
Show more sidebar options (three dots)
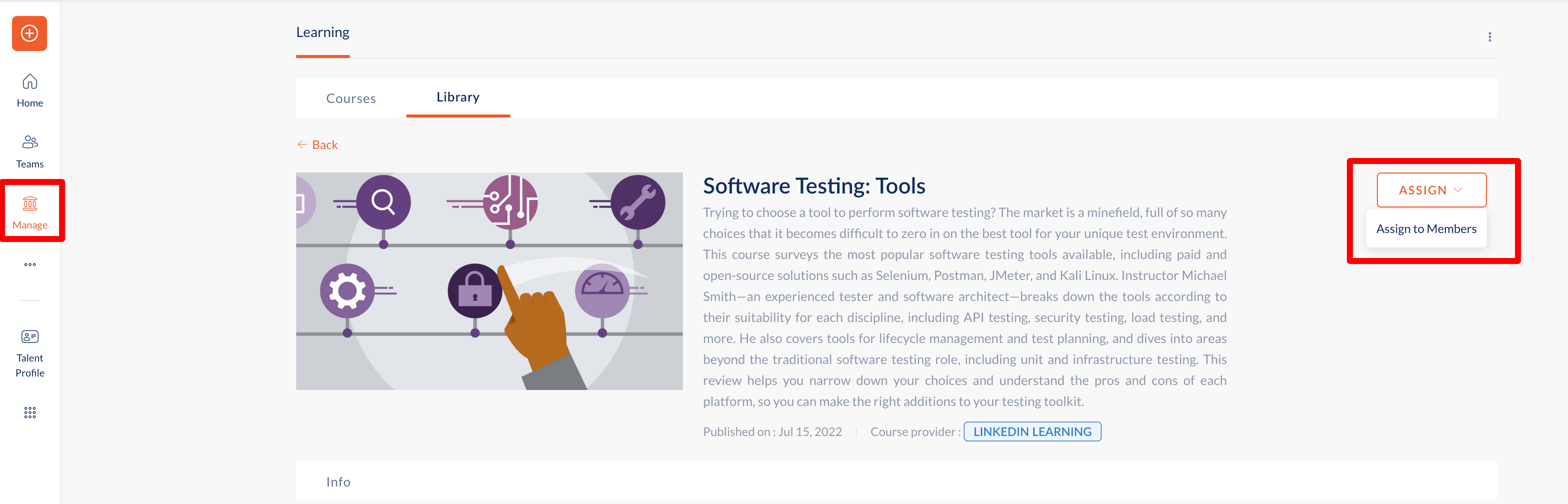pyautogui.click(x=30, y=264)
